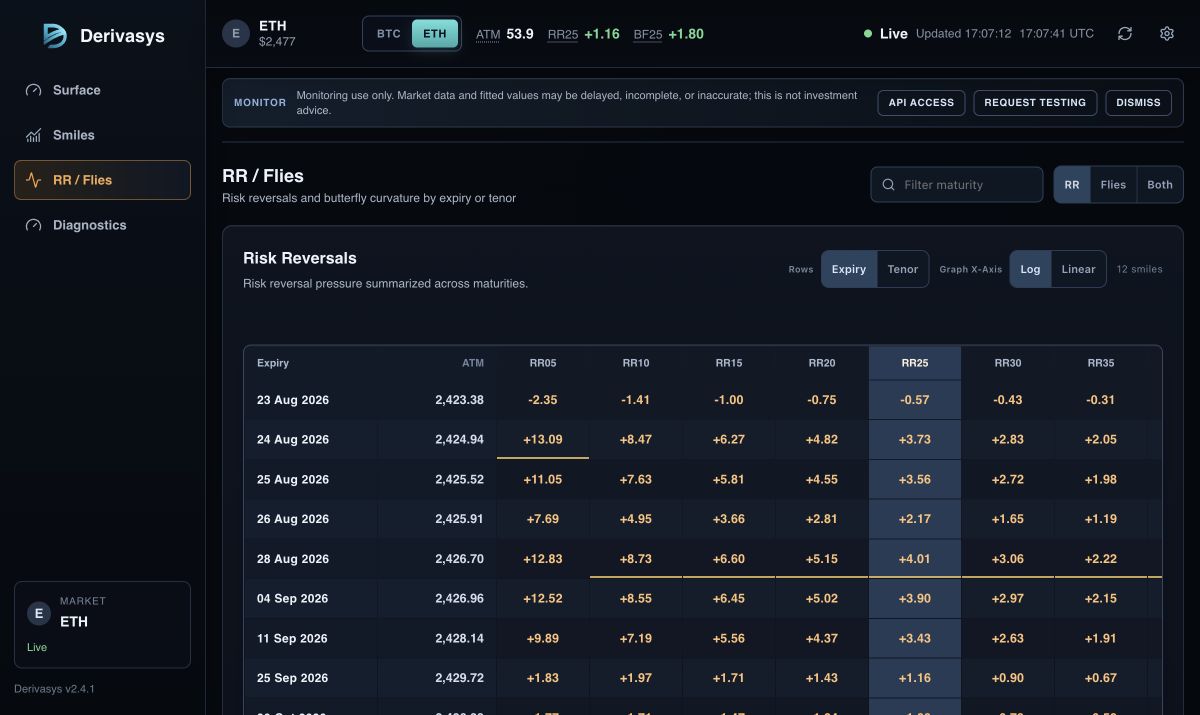Click the +4.01 RR25 cell
Image resolution: width=1200 pixels, height=715 pixels.
pos(915,559)
